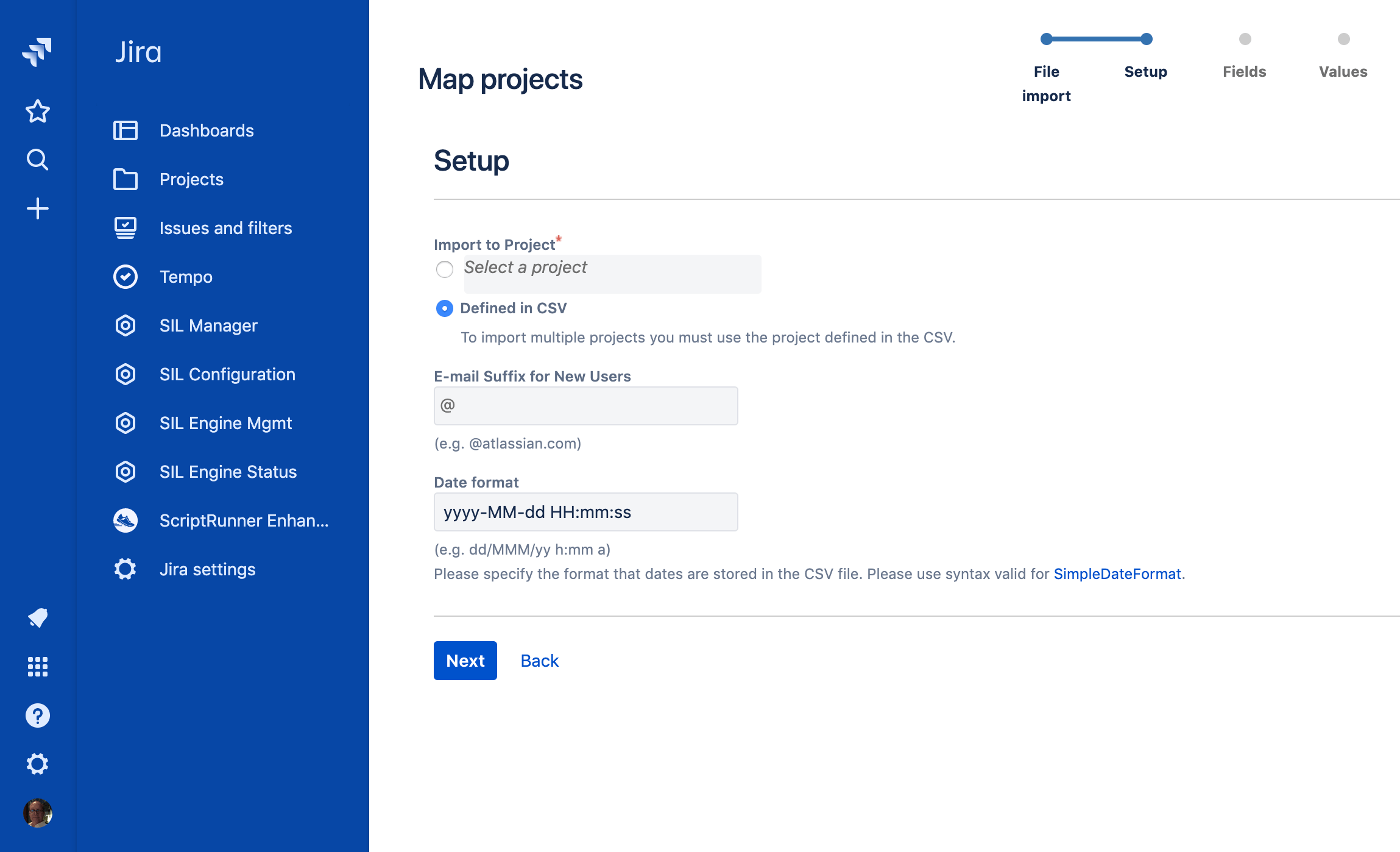Open Dashboards in the sidebar
Screen dimensions: 1400x852
pos(206,130)
